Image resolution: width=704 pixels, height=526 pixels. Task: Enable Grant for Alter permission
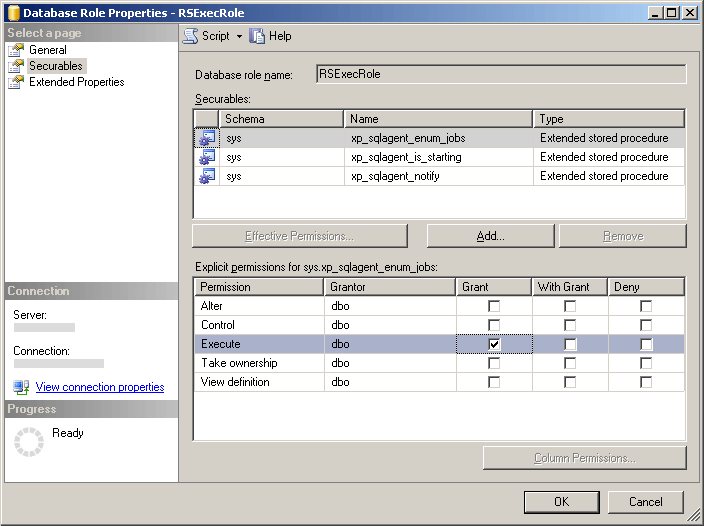click(494, 306)
